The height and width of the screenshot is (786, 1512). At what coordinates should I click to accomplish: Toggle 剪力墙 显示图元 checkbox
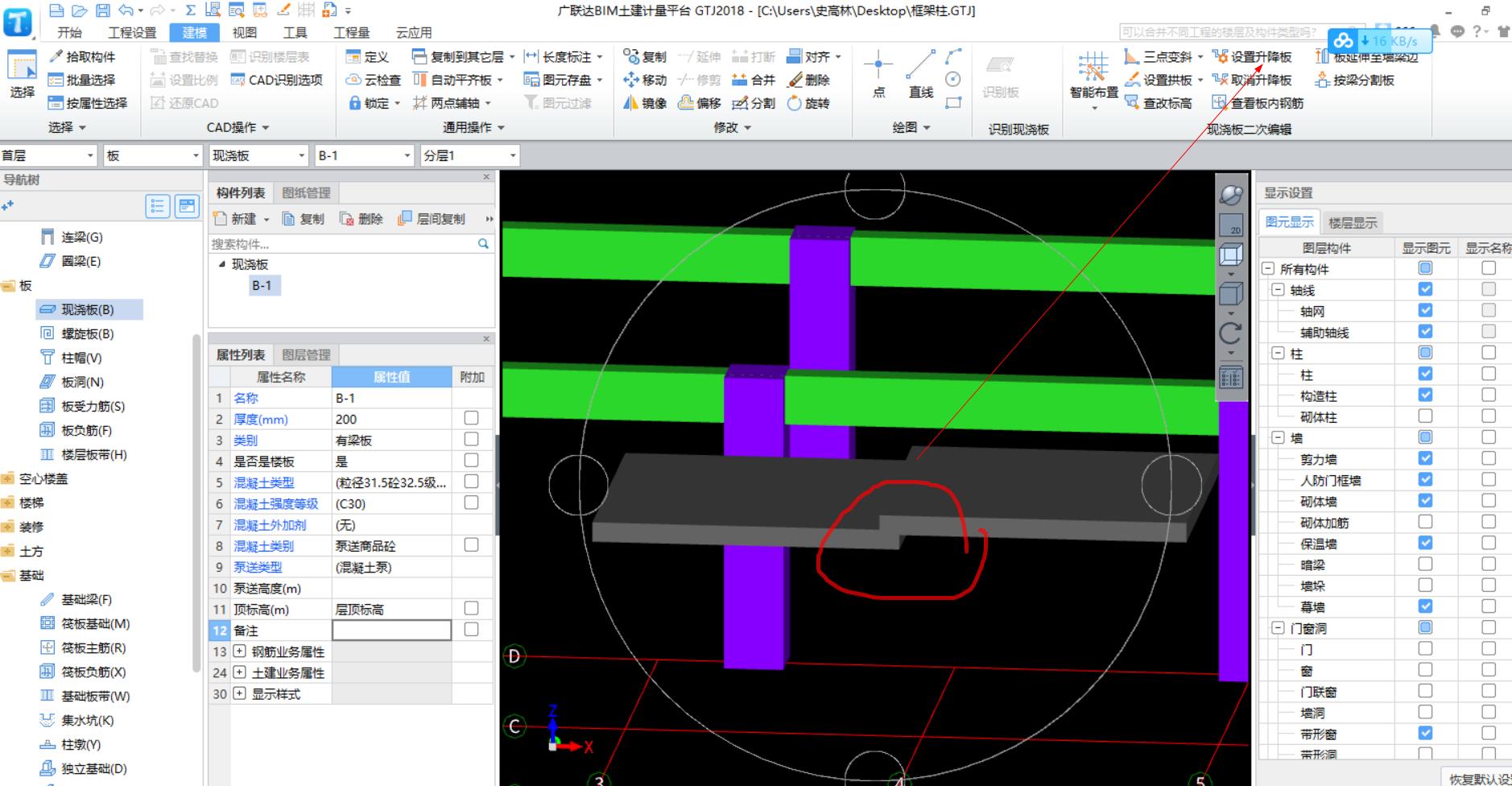coord(1425,457)
